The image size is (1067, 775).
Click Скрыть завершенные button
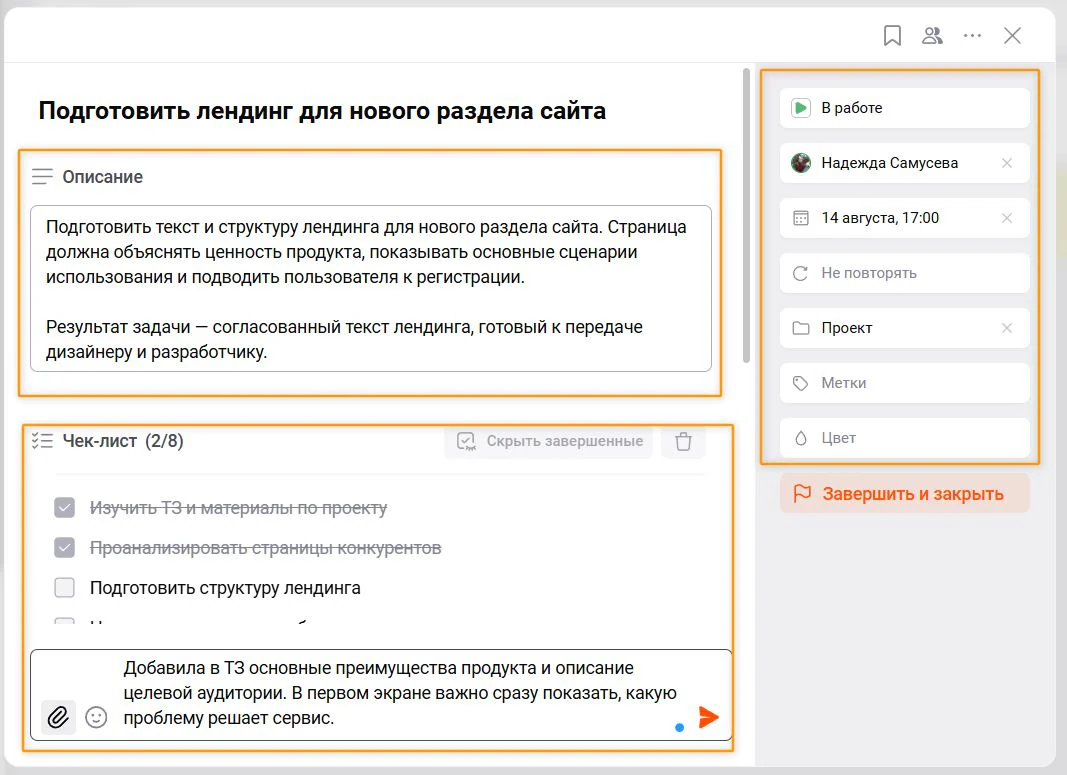click(x=548, y=442)
